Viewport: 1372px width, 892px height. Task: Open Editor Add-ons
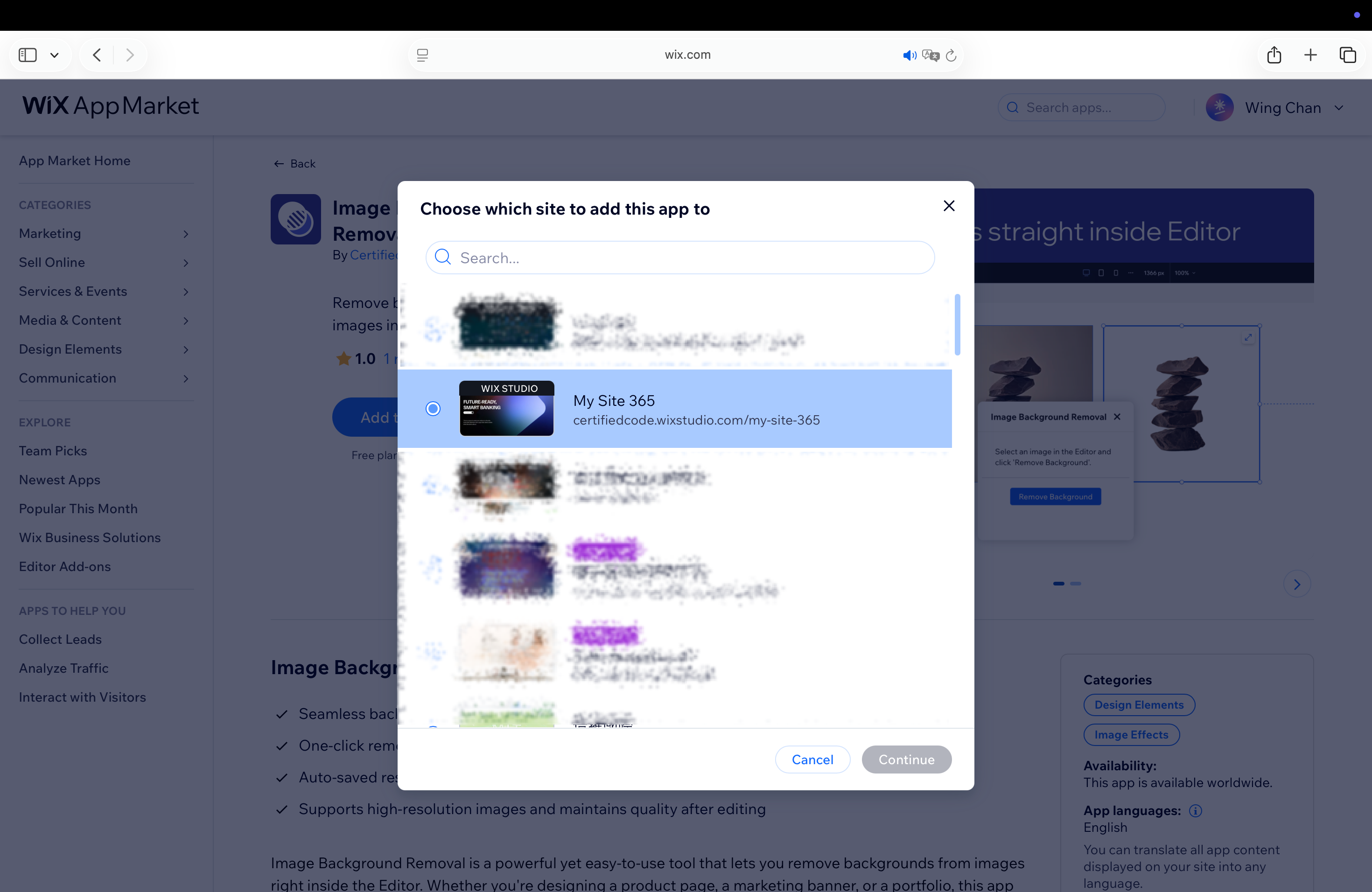64,566
